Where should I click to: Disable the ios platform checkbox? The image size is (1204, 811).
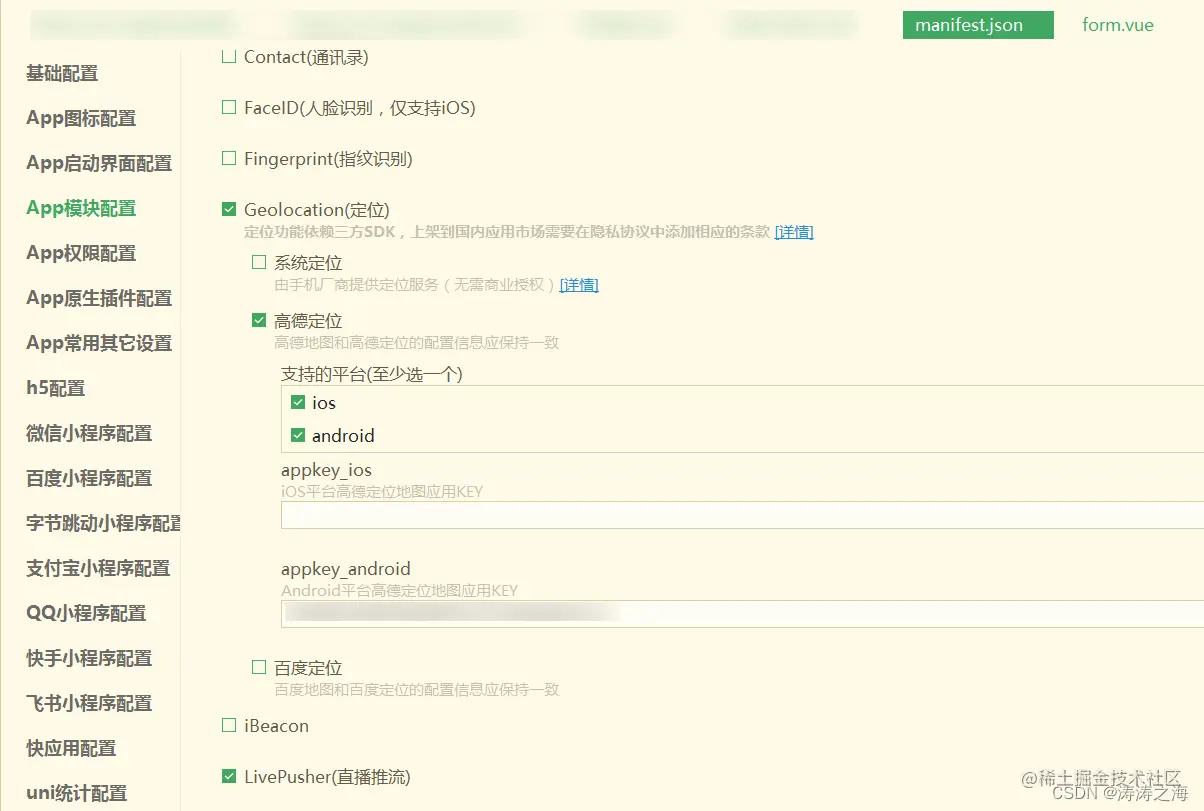[298, 402]
